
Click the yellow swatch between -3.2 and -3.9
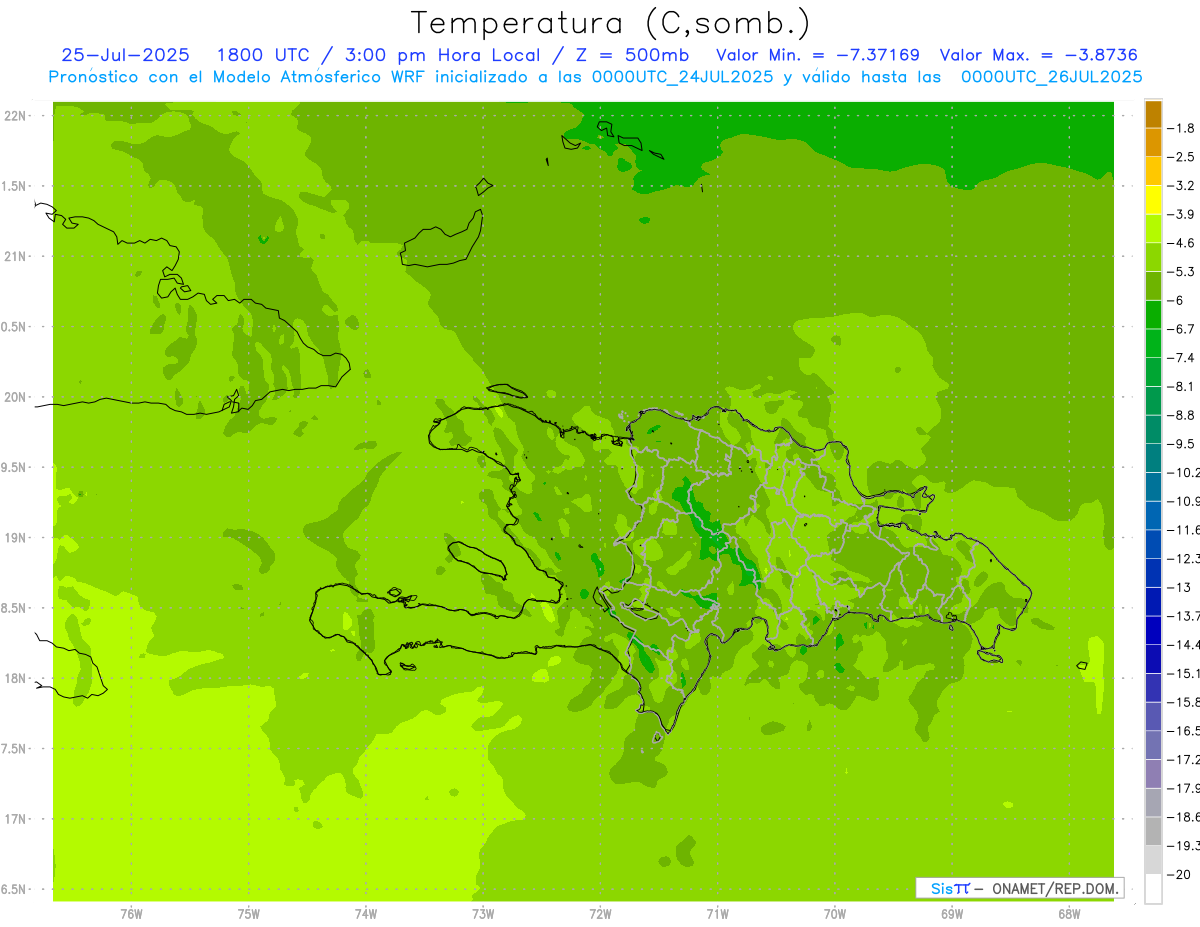tap(1153, 200)
